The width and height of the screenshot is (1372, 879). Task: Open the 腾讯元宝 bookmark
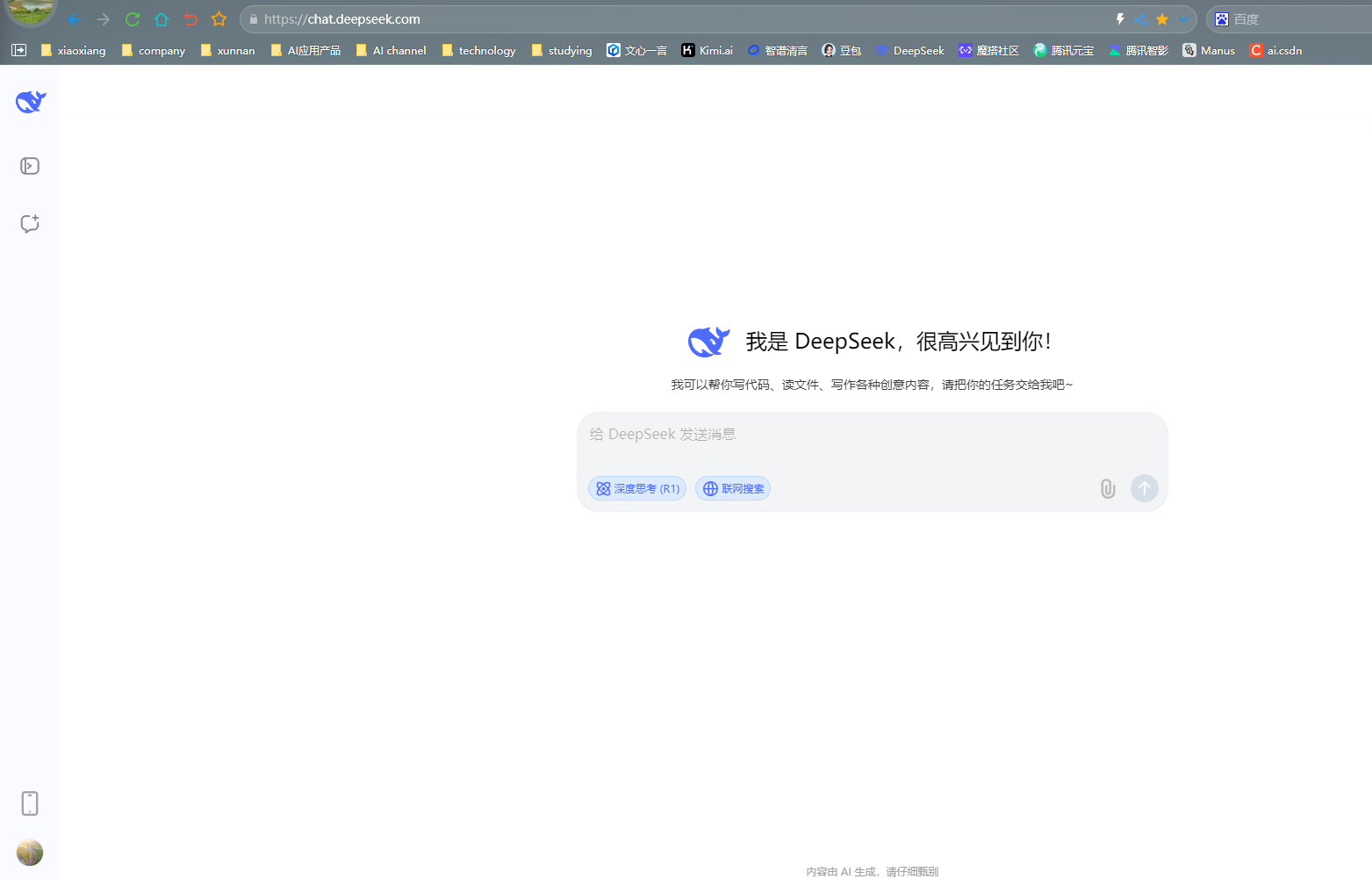tap(1064, 51)
